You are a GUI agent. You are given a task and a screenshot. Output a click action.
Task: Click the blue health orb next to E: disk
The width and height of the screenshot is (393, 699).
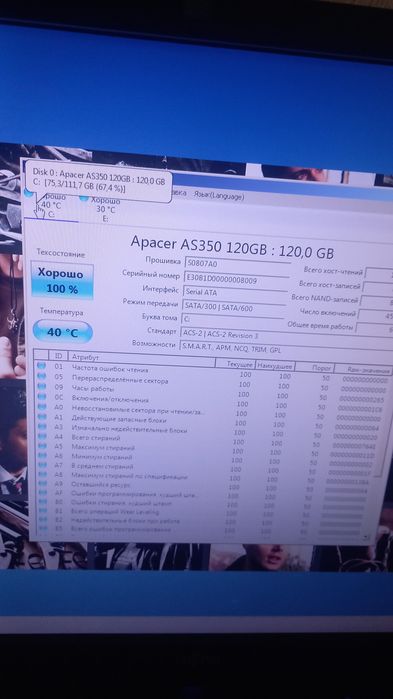(84, 198)
